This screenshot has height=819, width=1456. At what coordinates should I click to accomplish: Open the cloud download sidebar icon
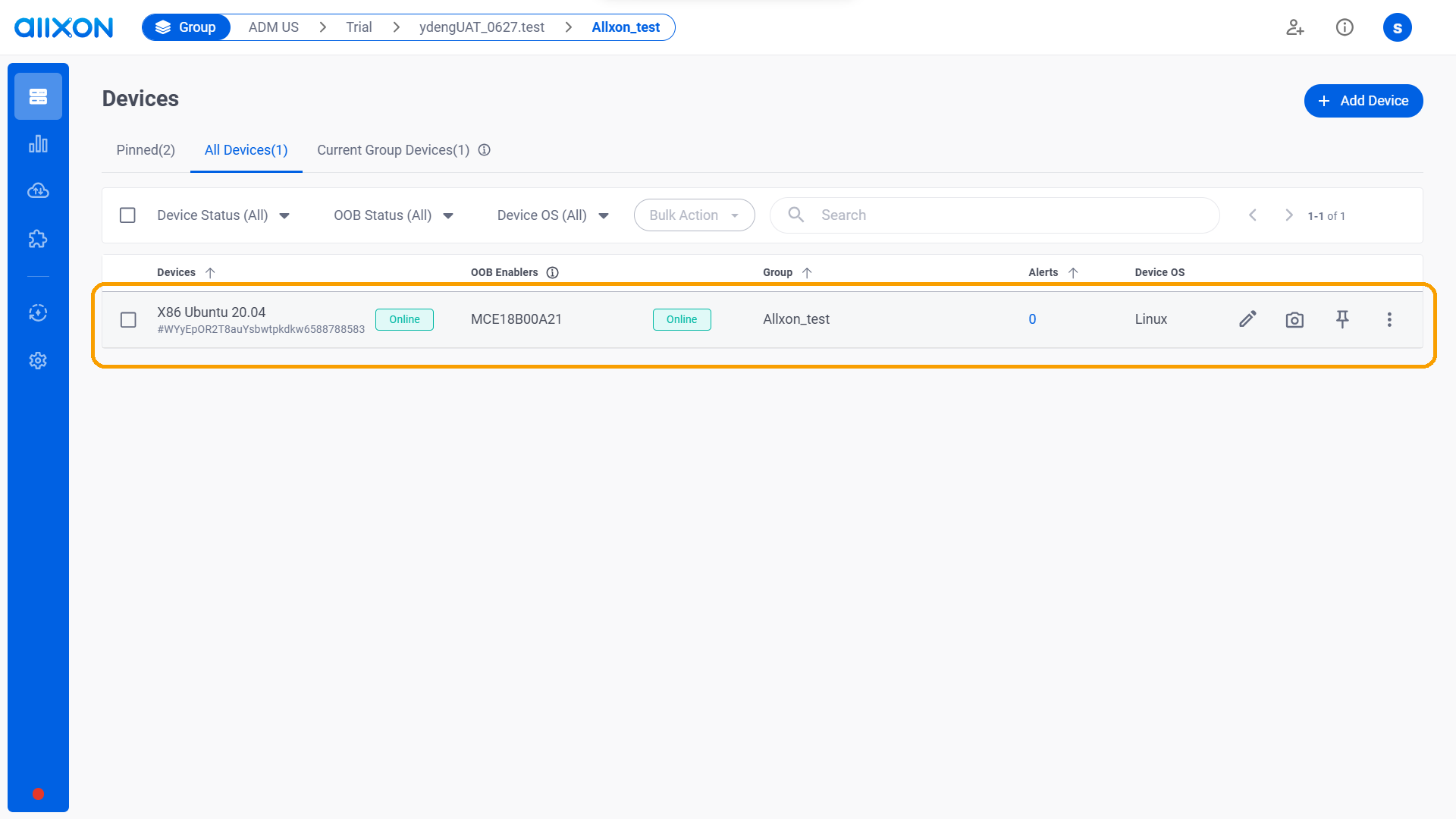point(38,191)
